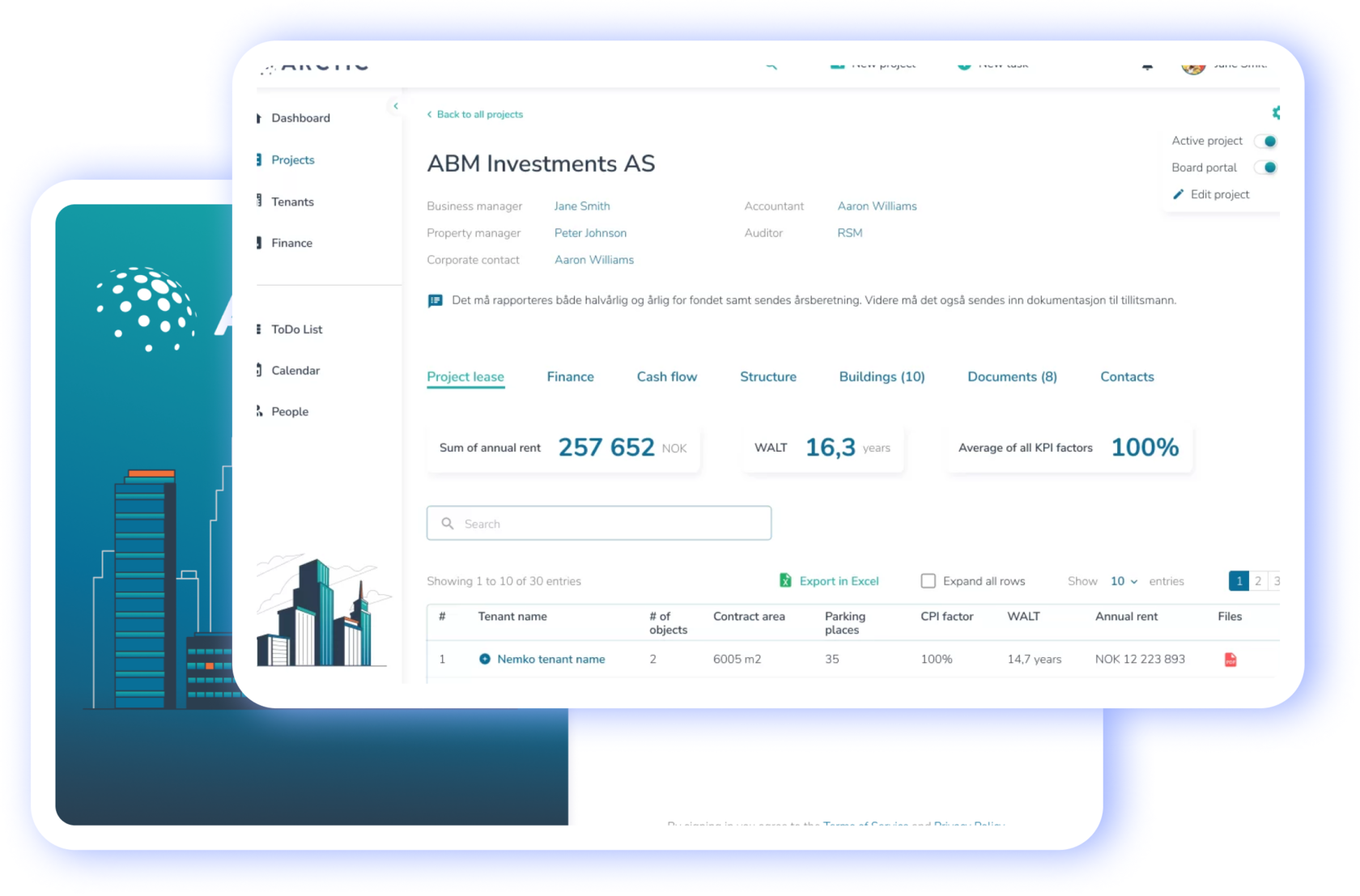This screenshot has width=1360, height=896.
Task: Open Calendar in the sidebar
Action: [295, 371]
